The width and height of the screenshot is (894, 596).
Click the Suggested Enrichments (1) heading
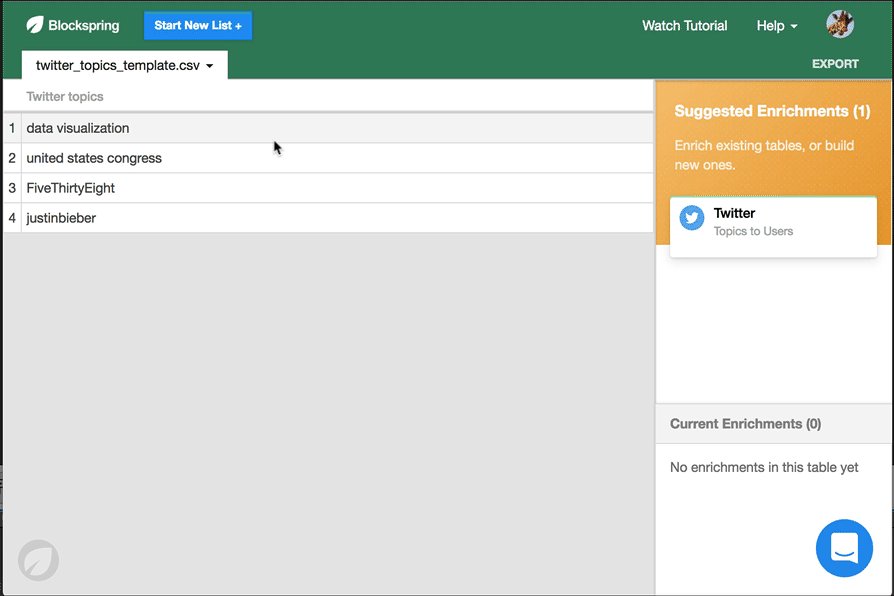tap(772, 111)
